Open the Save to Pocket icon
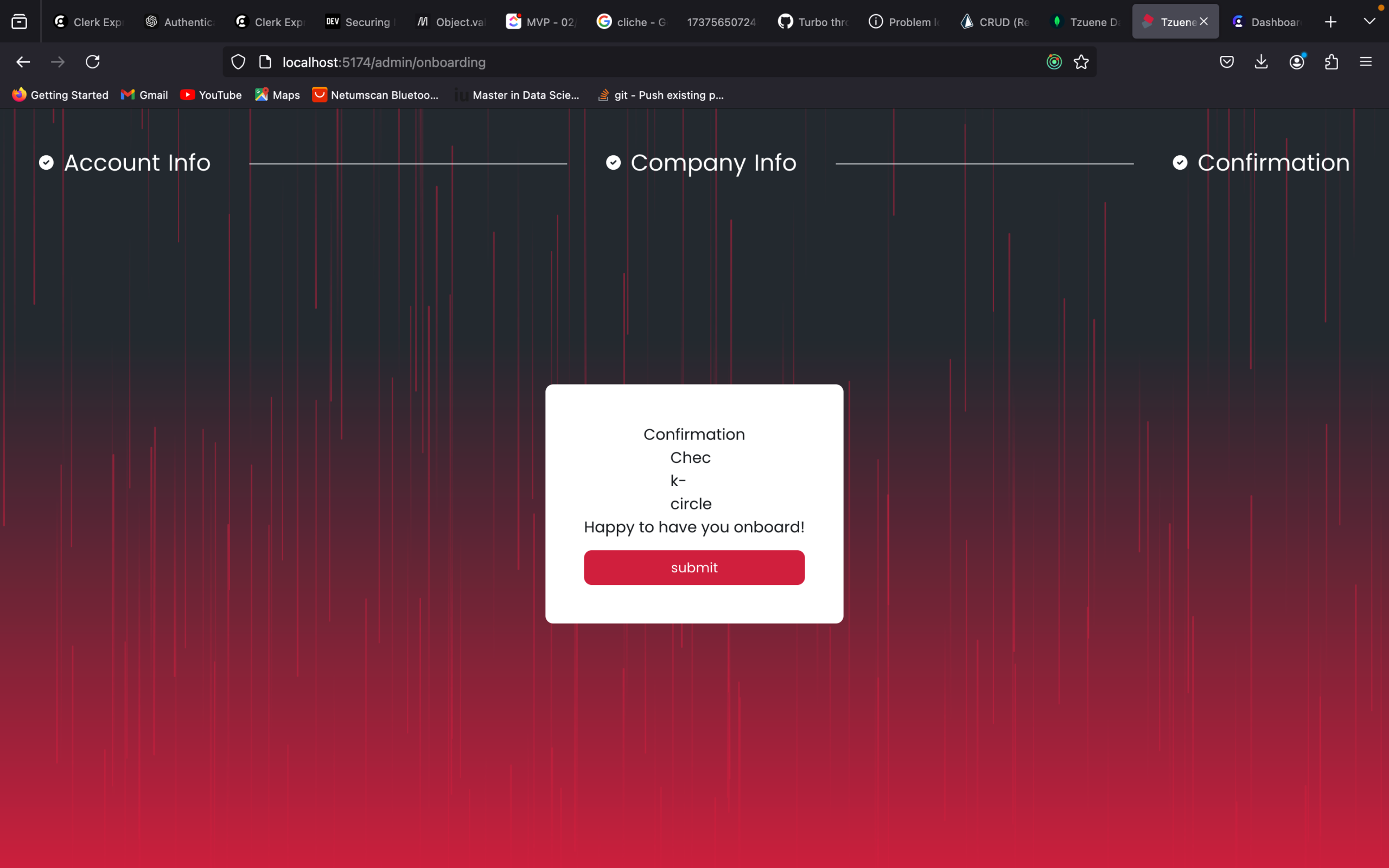This screenshot has width=1389, height=868. click(1227, 62)
